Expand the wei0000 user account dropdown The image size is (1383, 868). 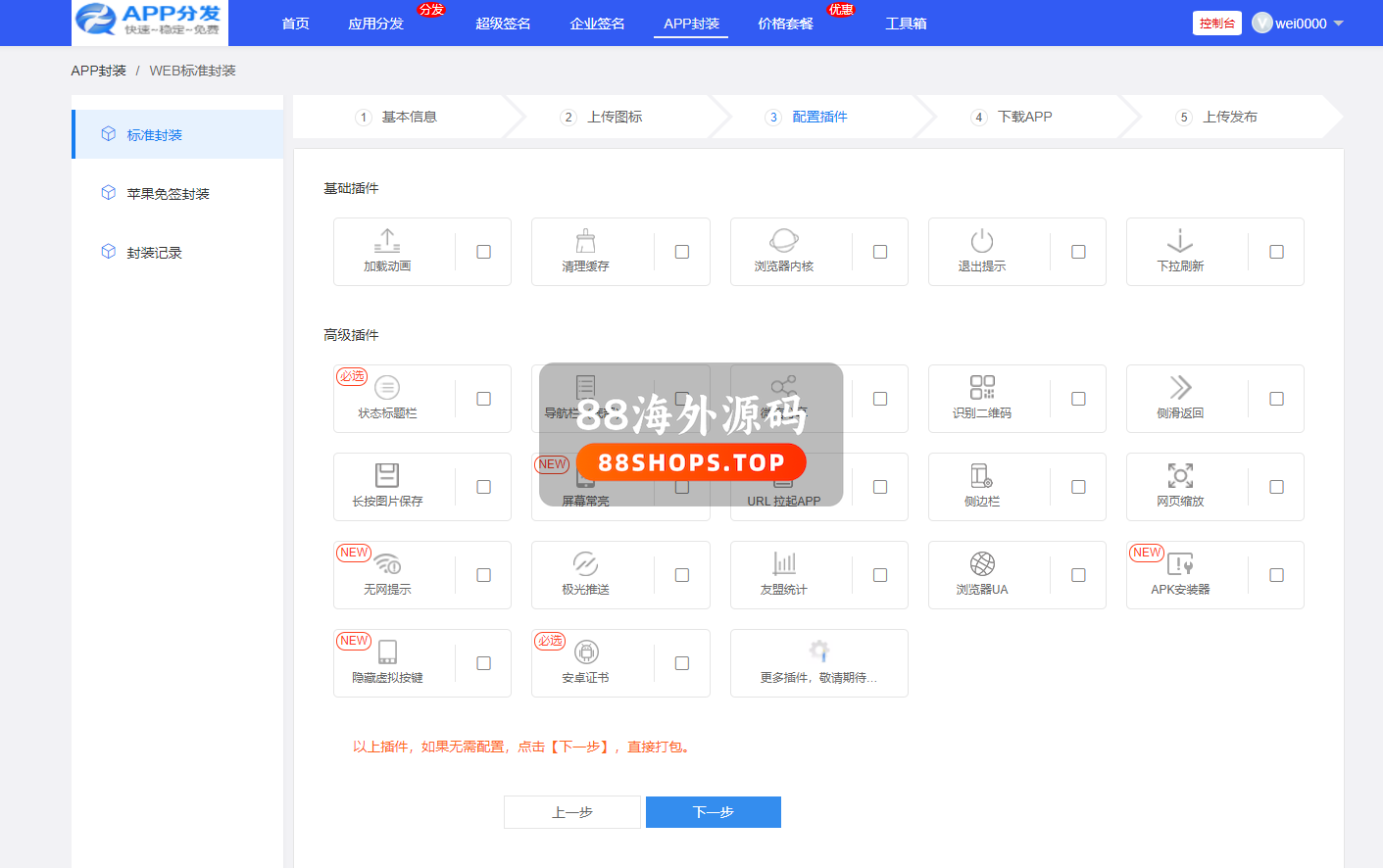[x=1300, y=24]
